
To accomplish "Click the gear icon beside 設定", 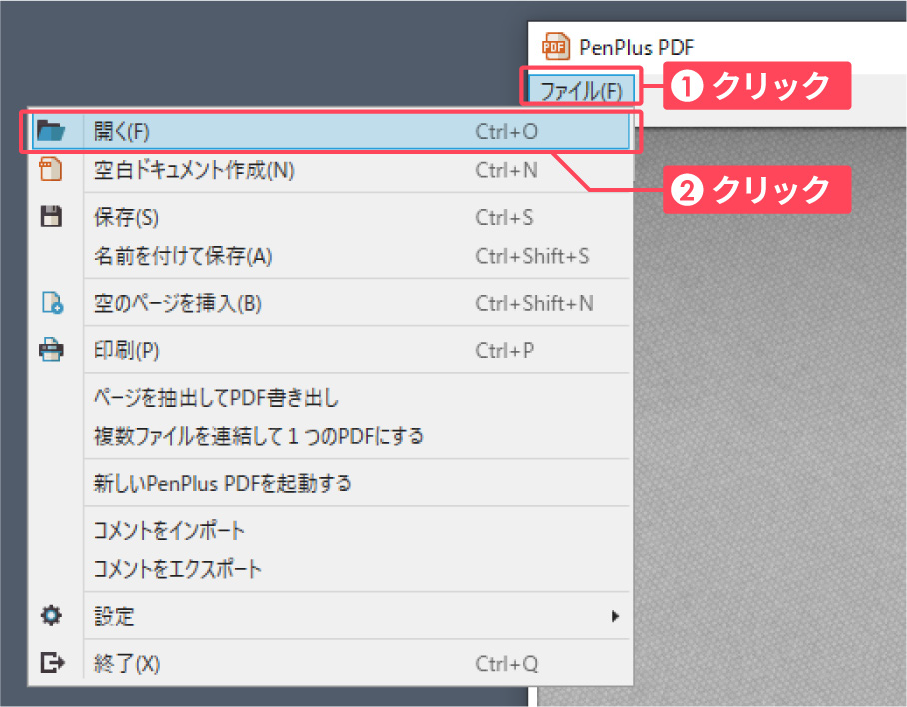I will (50, 616).
